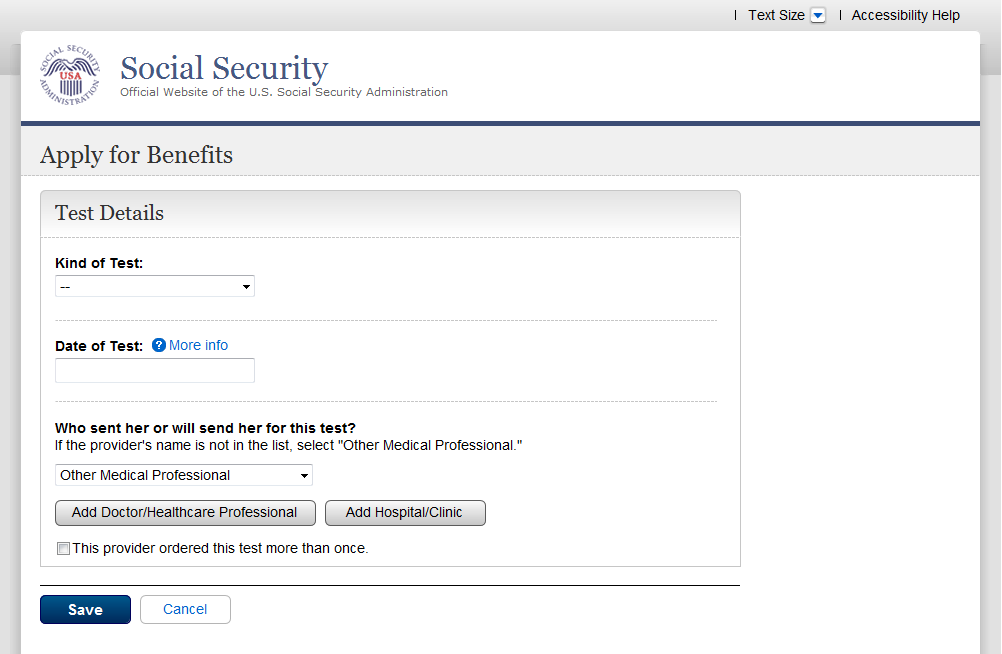Click the Kind of Test label

pyautogui.click(x=99, y=264)
